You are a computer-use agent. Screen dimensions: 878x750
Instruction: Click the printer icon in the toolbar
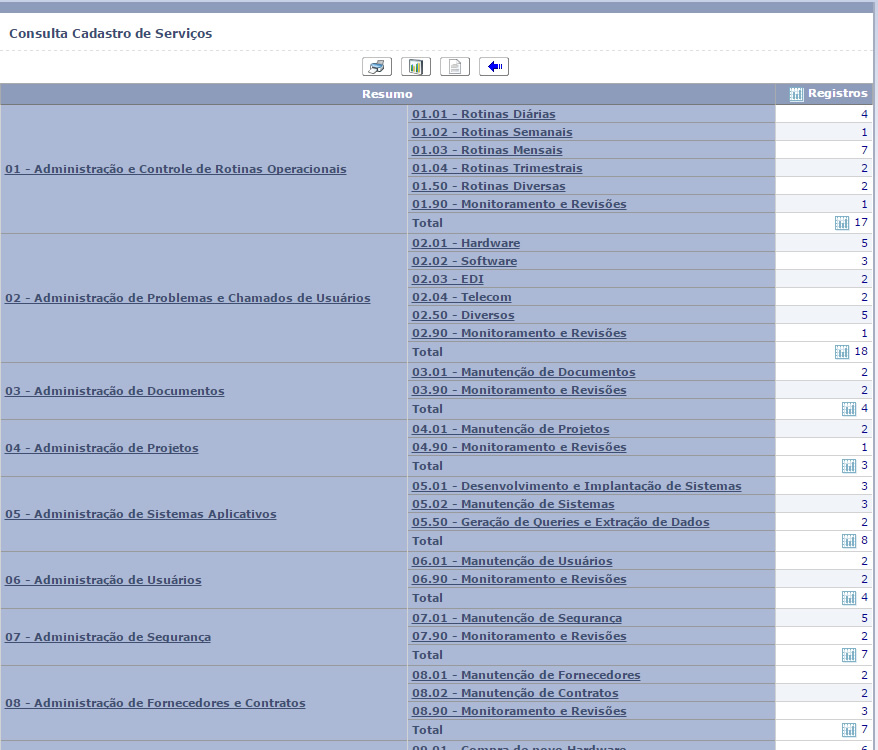point(376,67)
